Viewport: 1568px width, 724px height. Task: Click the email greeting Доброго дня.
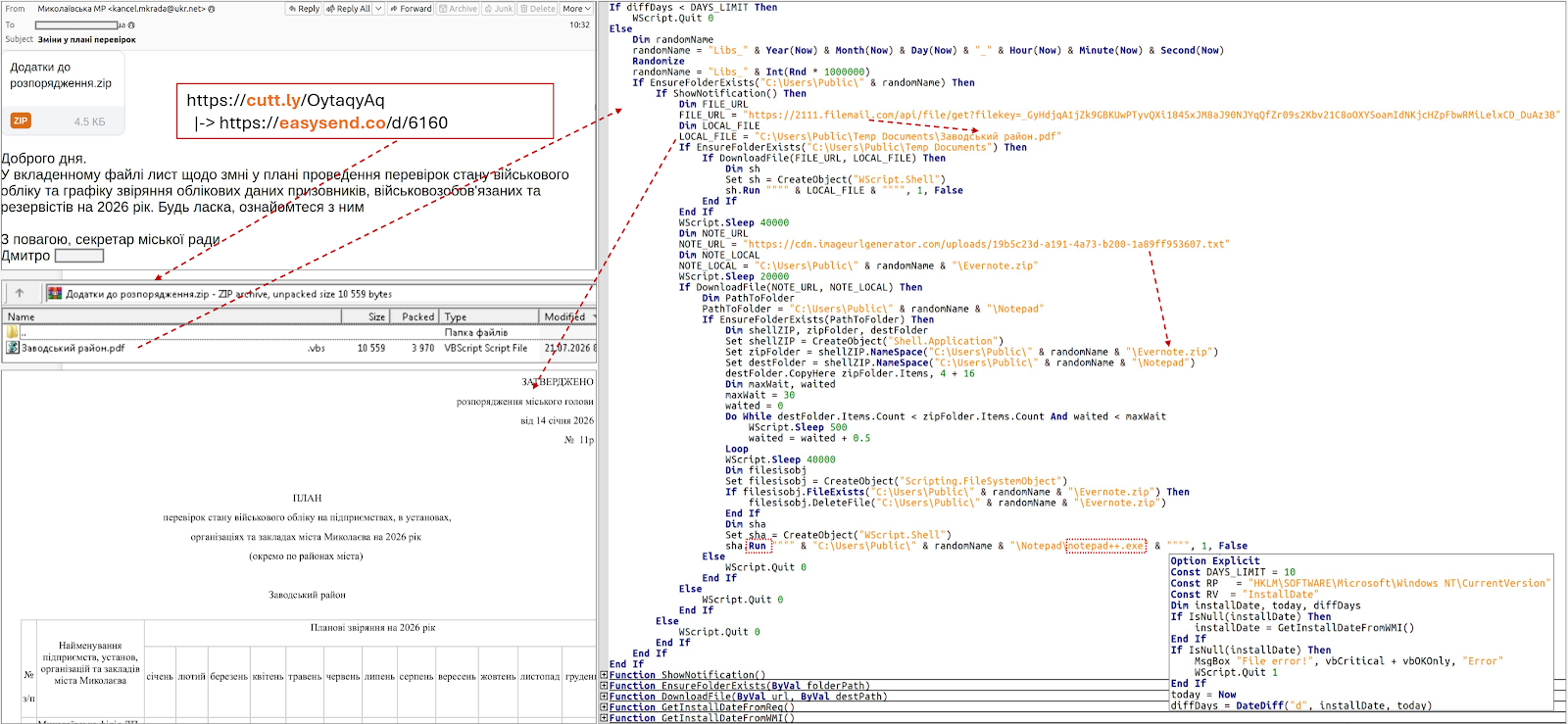pos(44,158)
